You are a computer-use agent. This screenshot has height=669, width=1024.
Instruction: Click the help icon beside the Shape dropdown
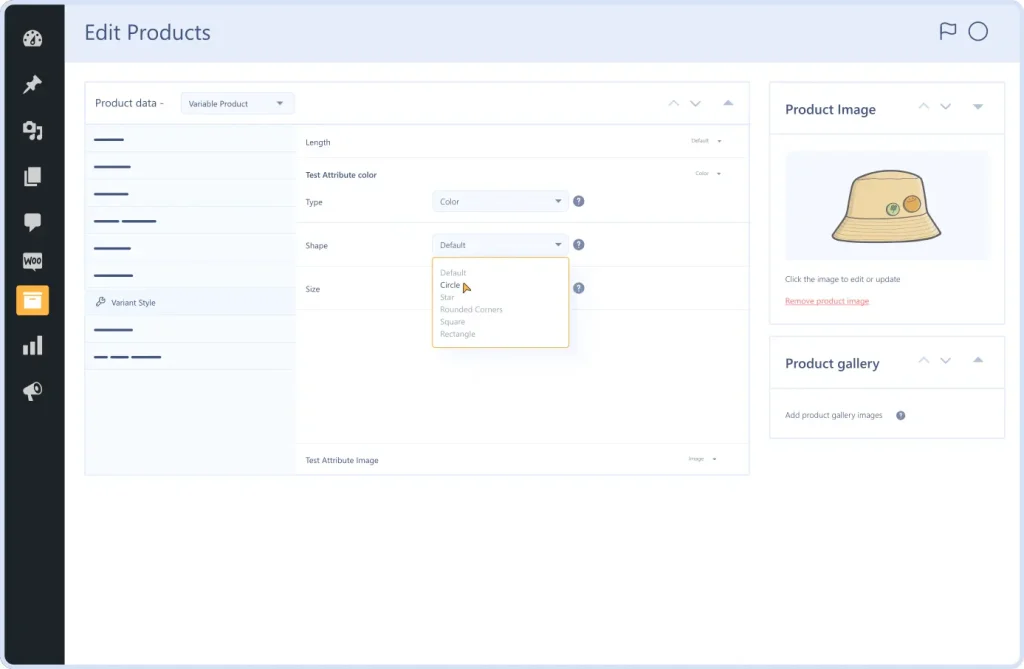578,244
